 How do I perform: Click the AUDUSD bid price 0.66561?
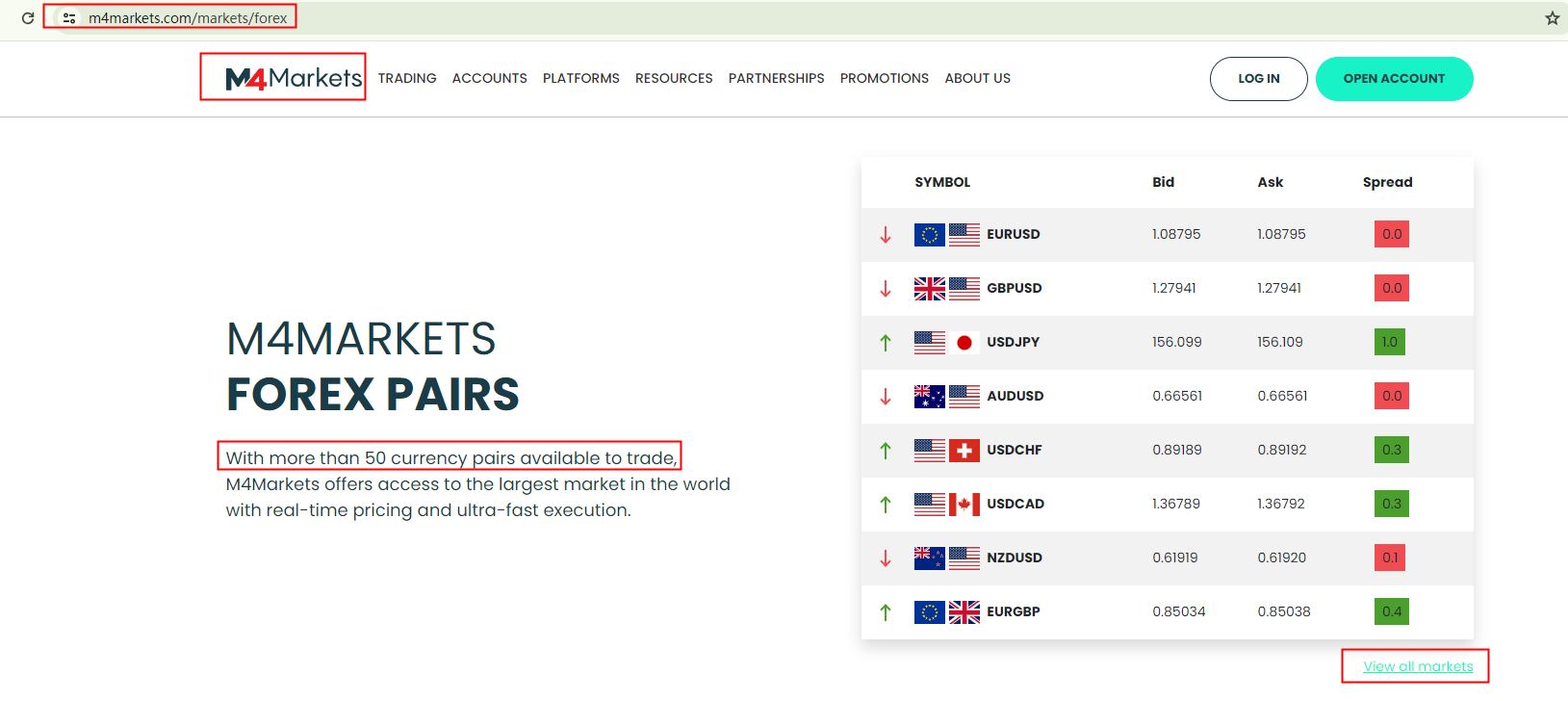tap(1177, 396)
